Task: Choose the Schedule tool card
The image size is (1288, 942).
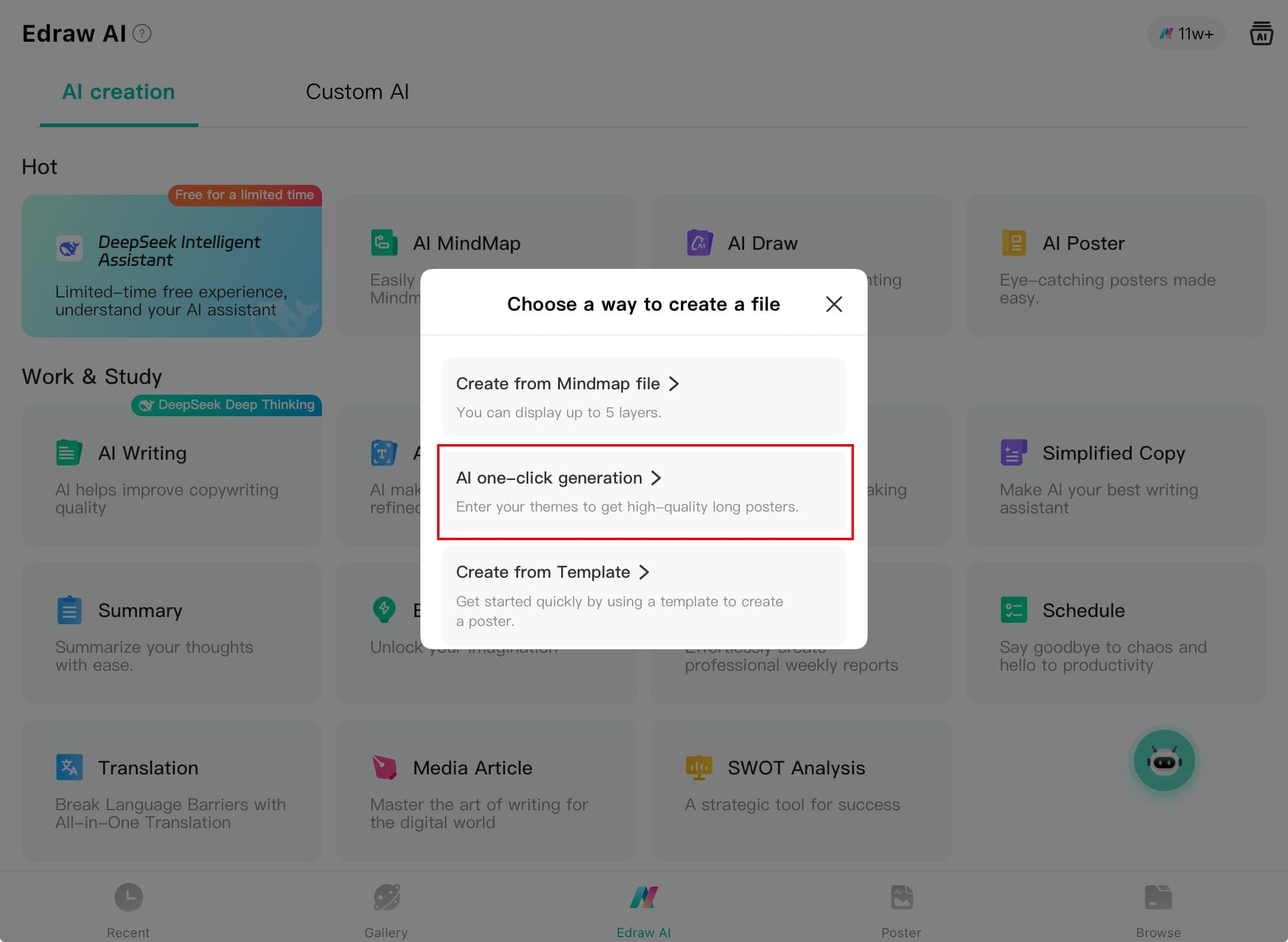Action: point(1115,633)
